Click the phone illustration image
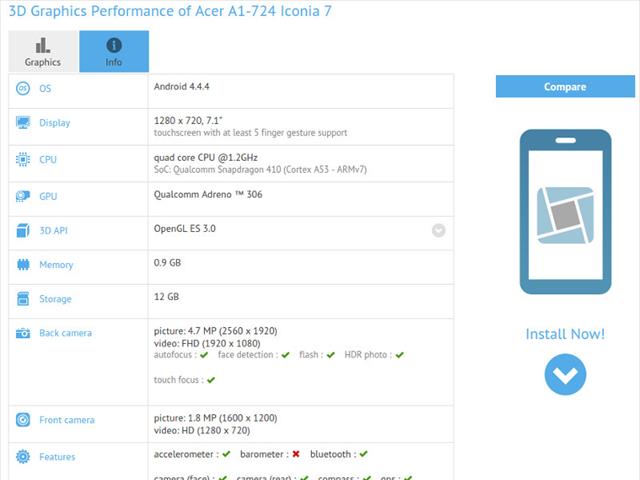Image resolution: width=640 pixels, height=480 pixels. [565, 212]
